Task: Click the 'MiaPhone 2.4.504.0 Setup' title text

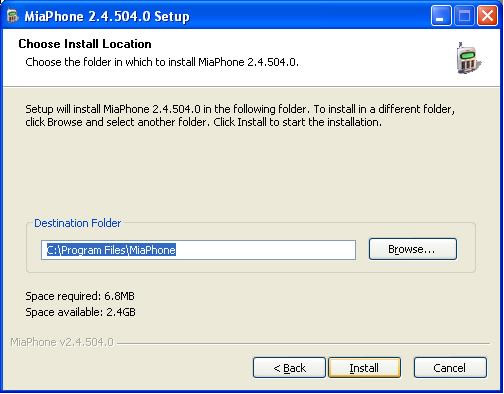Action: coord(107,16)
